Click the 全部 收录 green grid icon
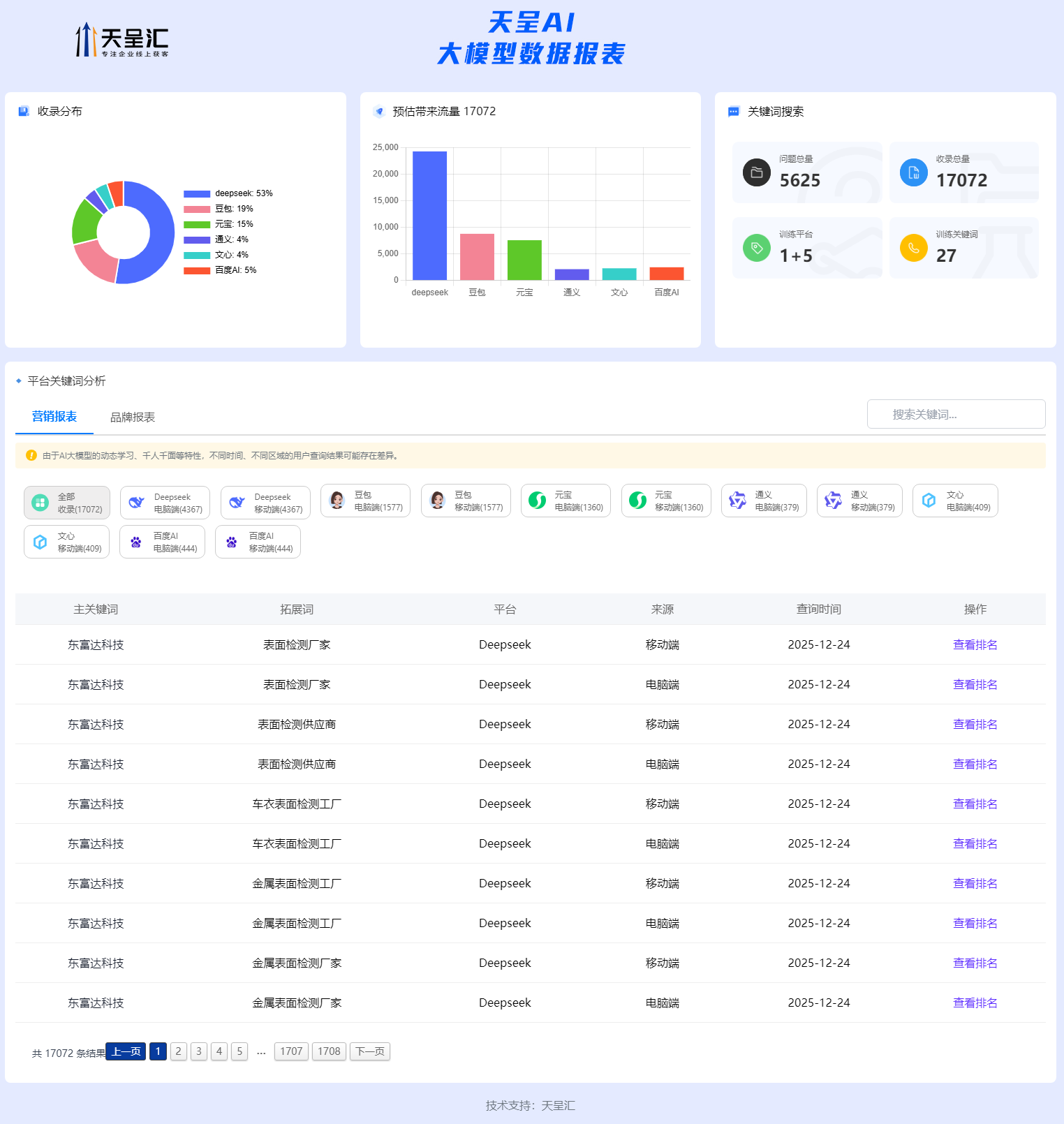 click(x=40, y=503)
